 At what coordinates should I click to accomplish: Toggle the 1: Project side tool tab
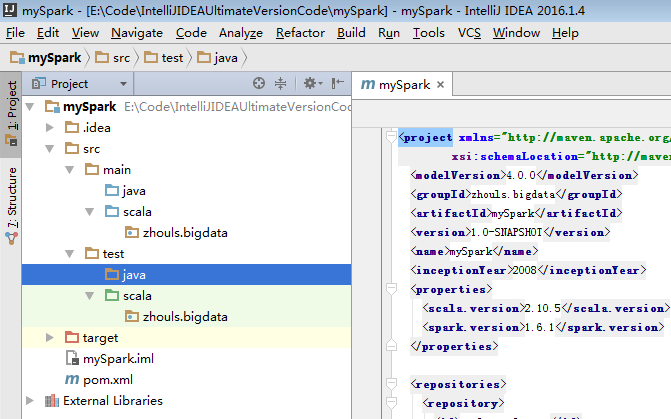pos(11,114)
